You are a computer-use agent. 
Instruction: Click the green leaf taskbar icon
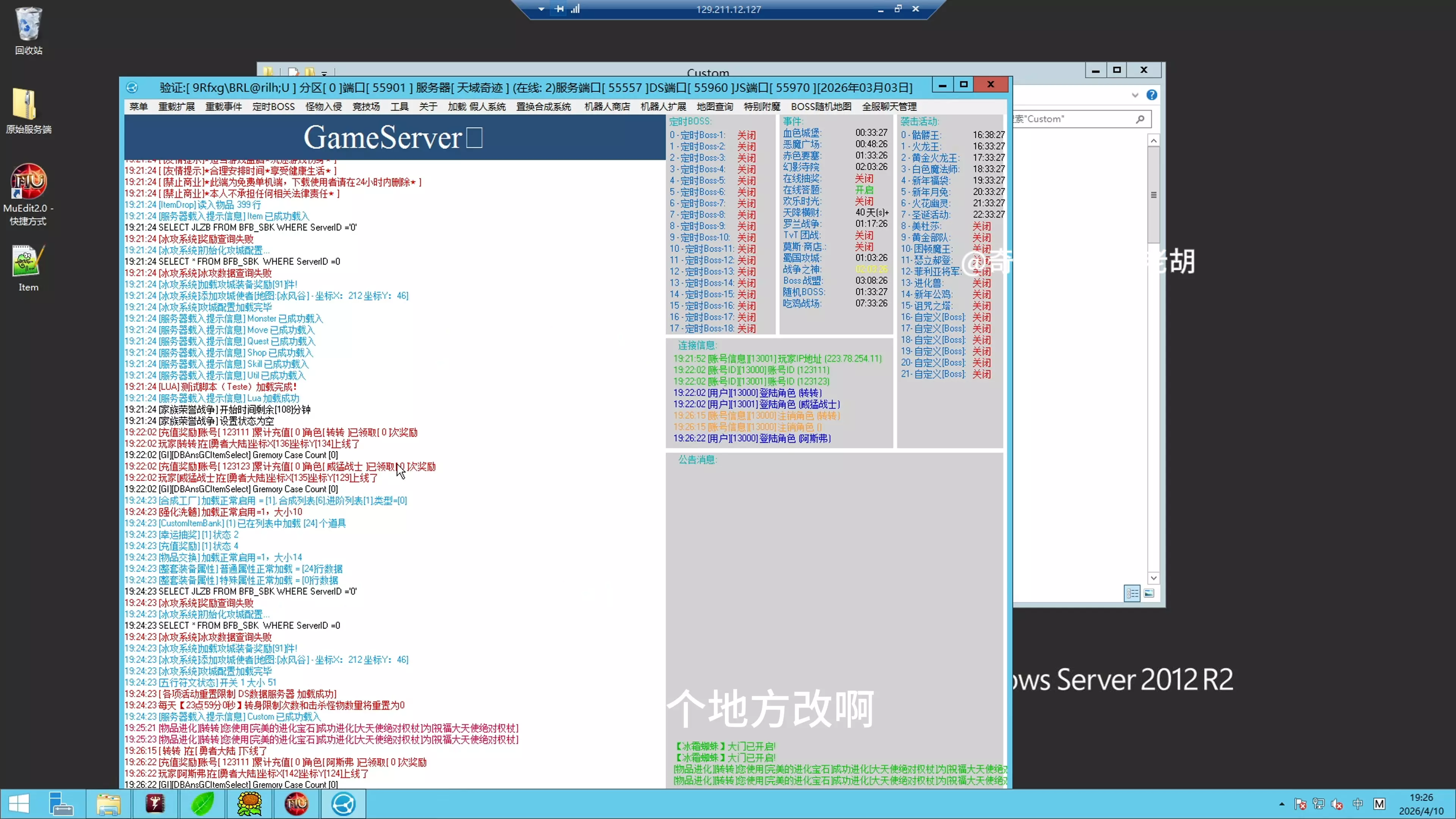pos(202,804)
